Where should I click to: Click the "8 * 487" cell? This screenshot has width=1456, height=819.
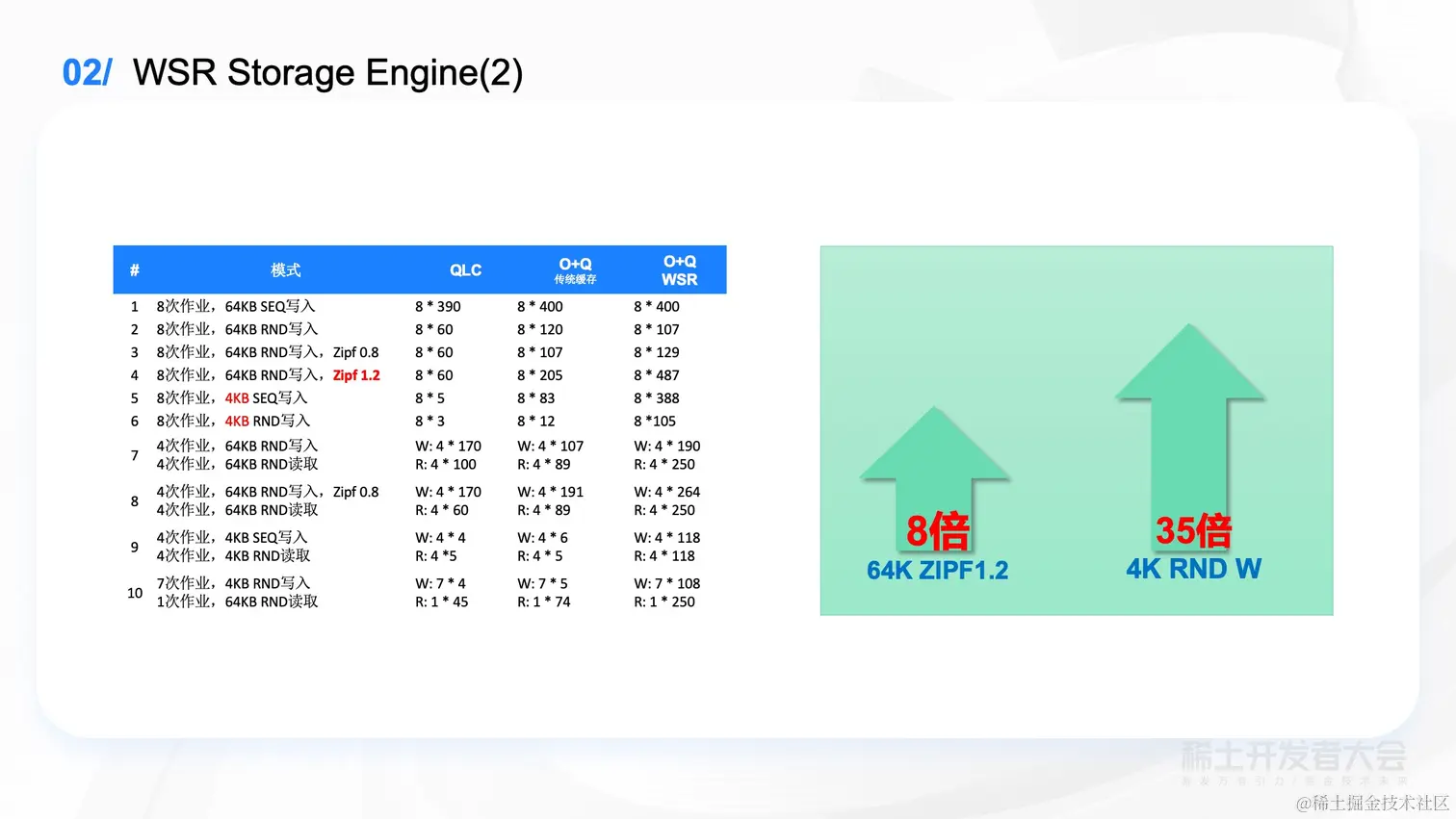[x=657, y=375]
